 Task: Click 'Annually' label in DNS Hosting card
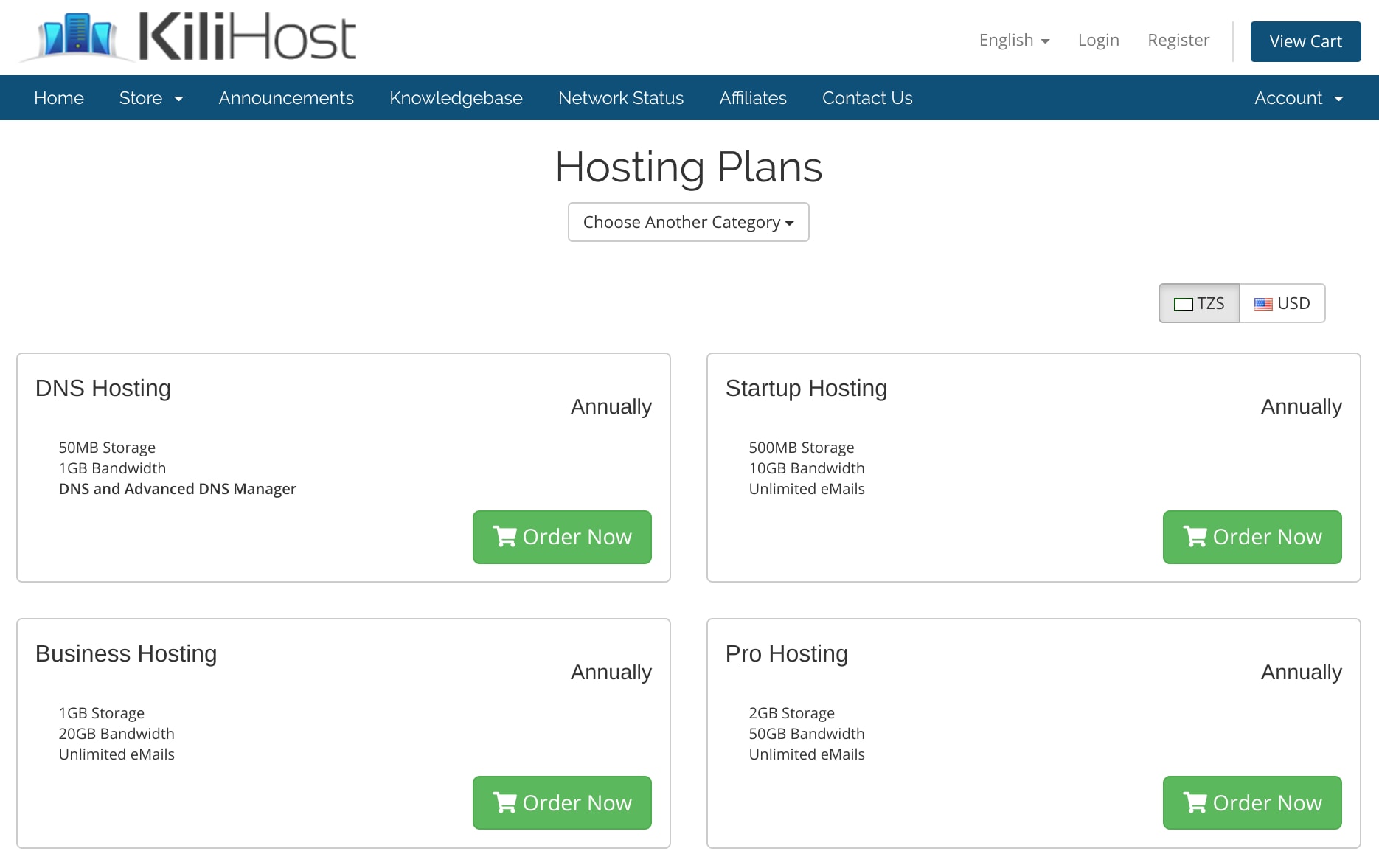[611, 407]
